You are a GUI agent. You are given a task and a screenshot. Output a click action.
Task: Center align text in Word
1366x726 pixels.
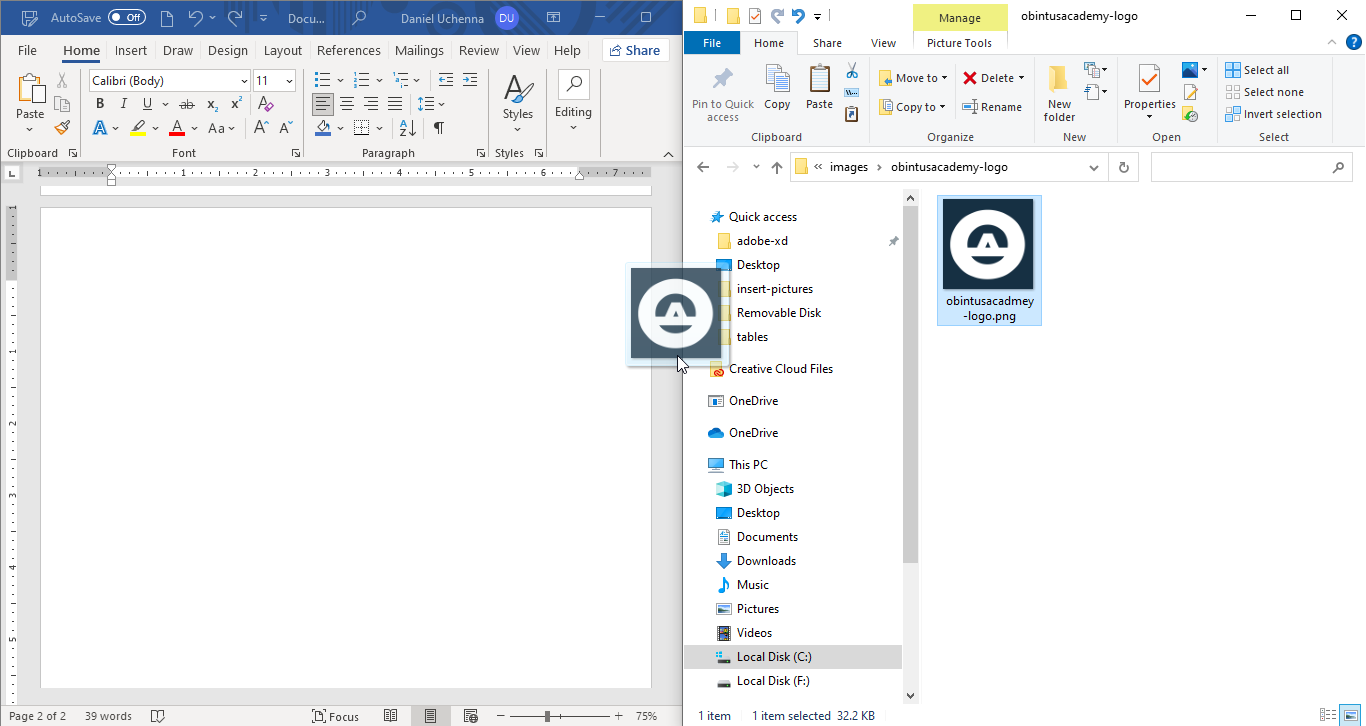click(x=347, y=104)
